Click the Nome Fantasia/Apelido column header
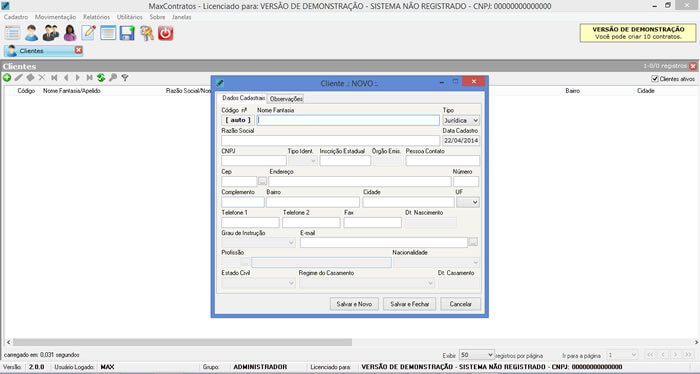The height and width of the screenshot is (374, 700). [x=72, y=91]
